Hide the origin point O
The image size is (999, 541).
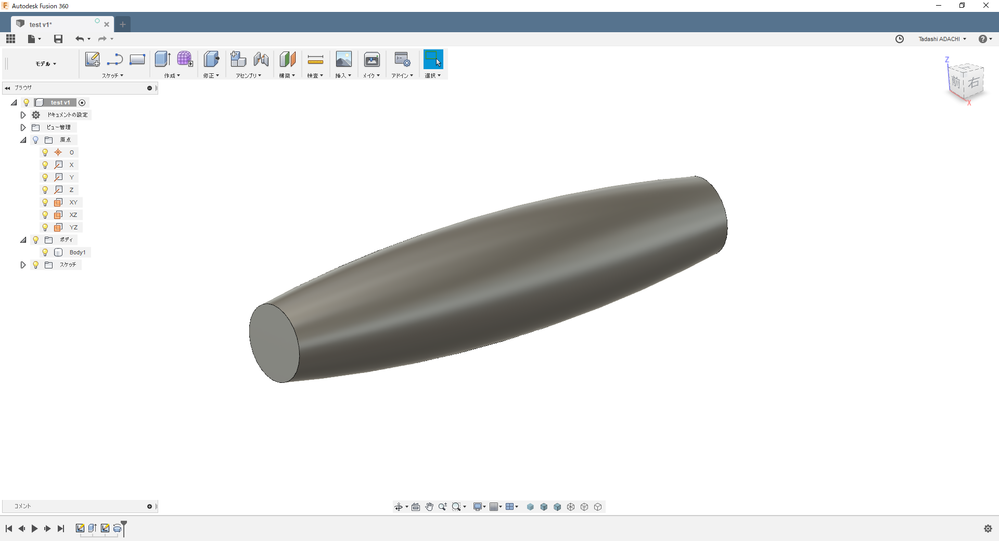coord(45,152)
